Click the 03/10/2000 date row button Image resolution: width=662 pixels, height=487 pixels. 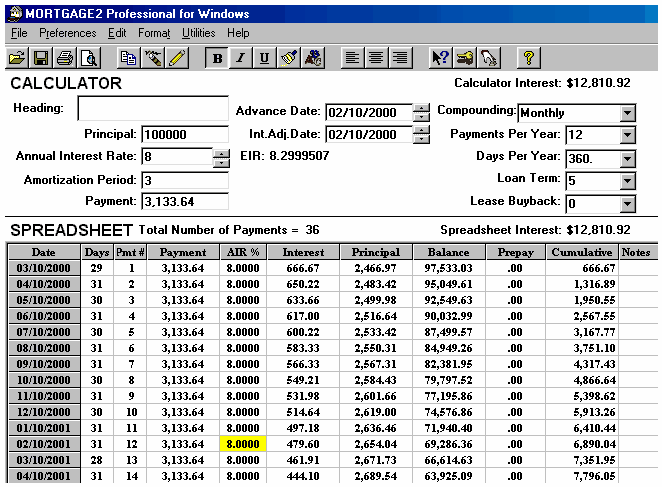[44, 269]
